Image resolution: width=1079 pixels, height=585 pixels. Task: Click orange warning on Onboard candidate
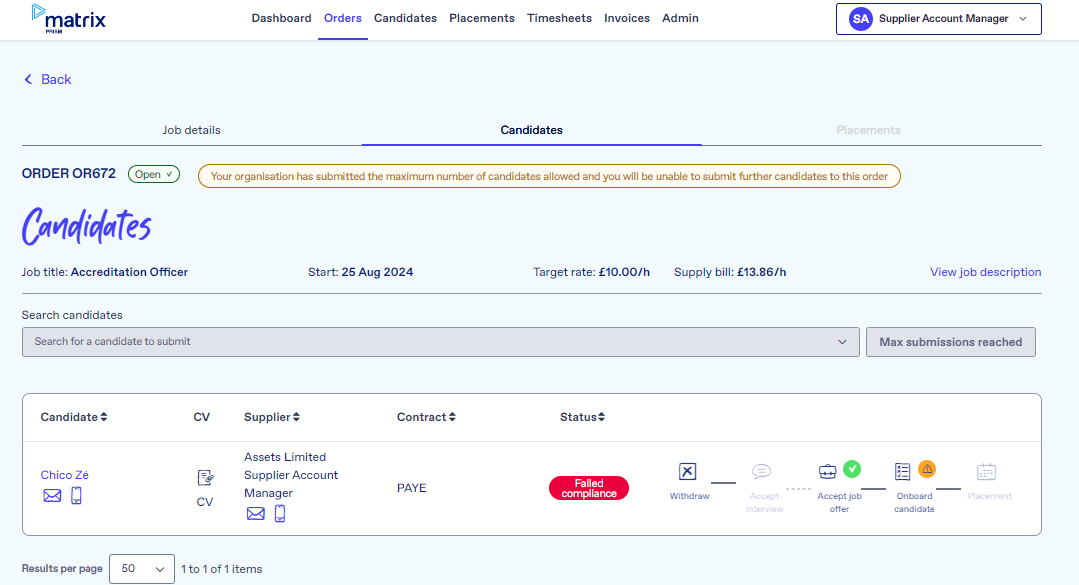click(x=927, y=469)
